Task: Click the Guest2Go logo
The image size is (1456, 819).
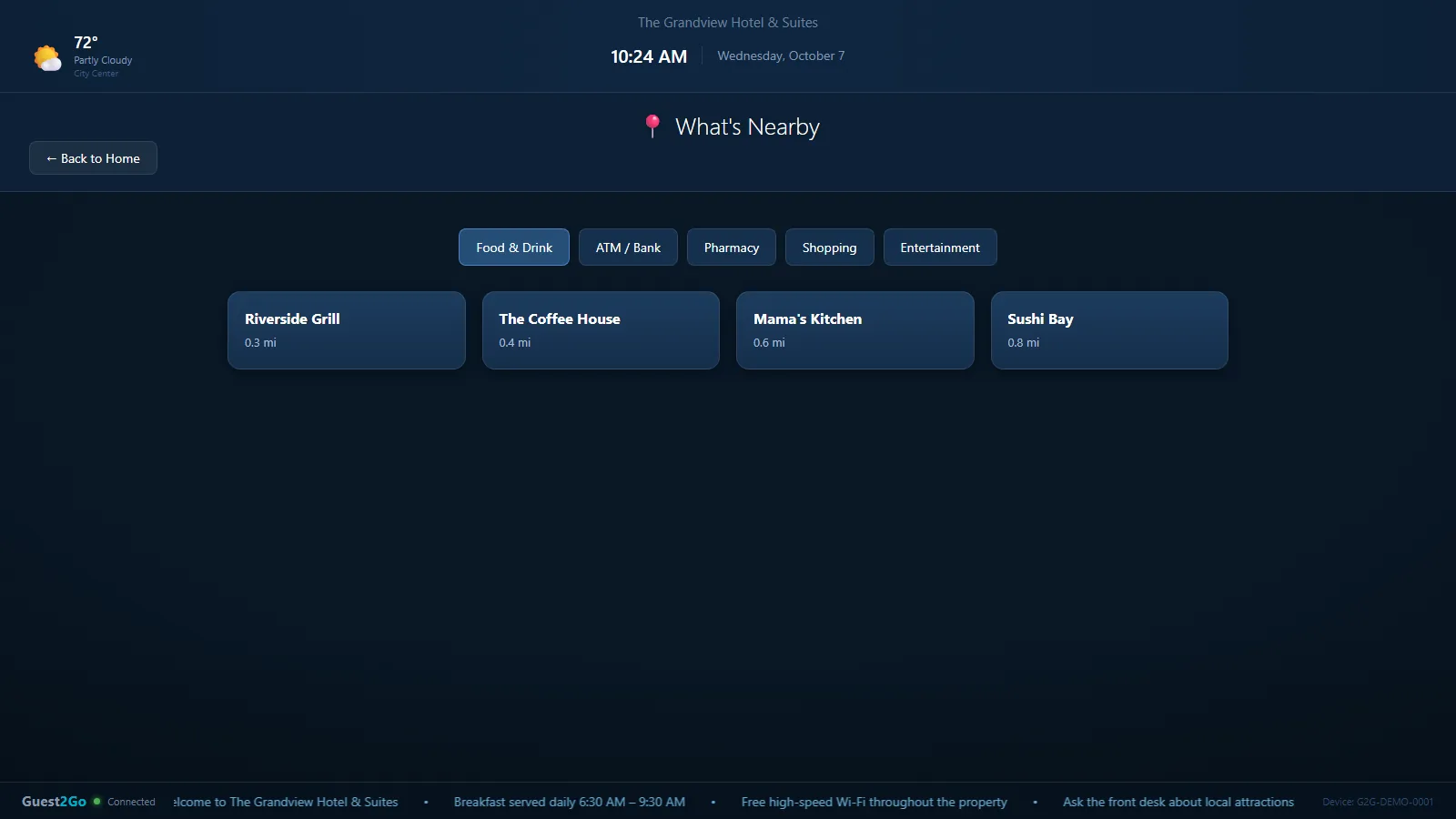Action: point(54,802)
